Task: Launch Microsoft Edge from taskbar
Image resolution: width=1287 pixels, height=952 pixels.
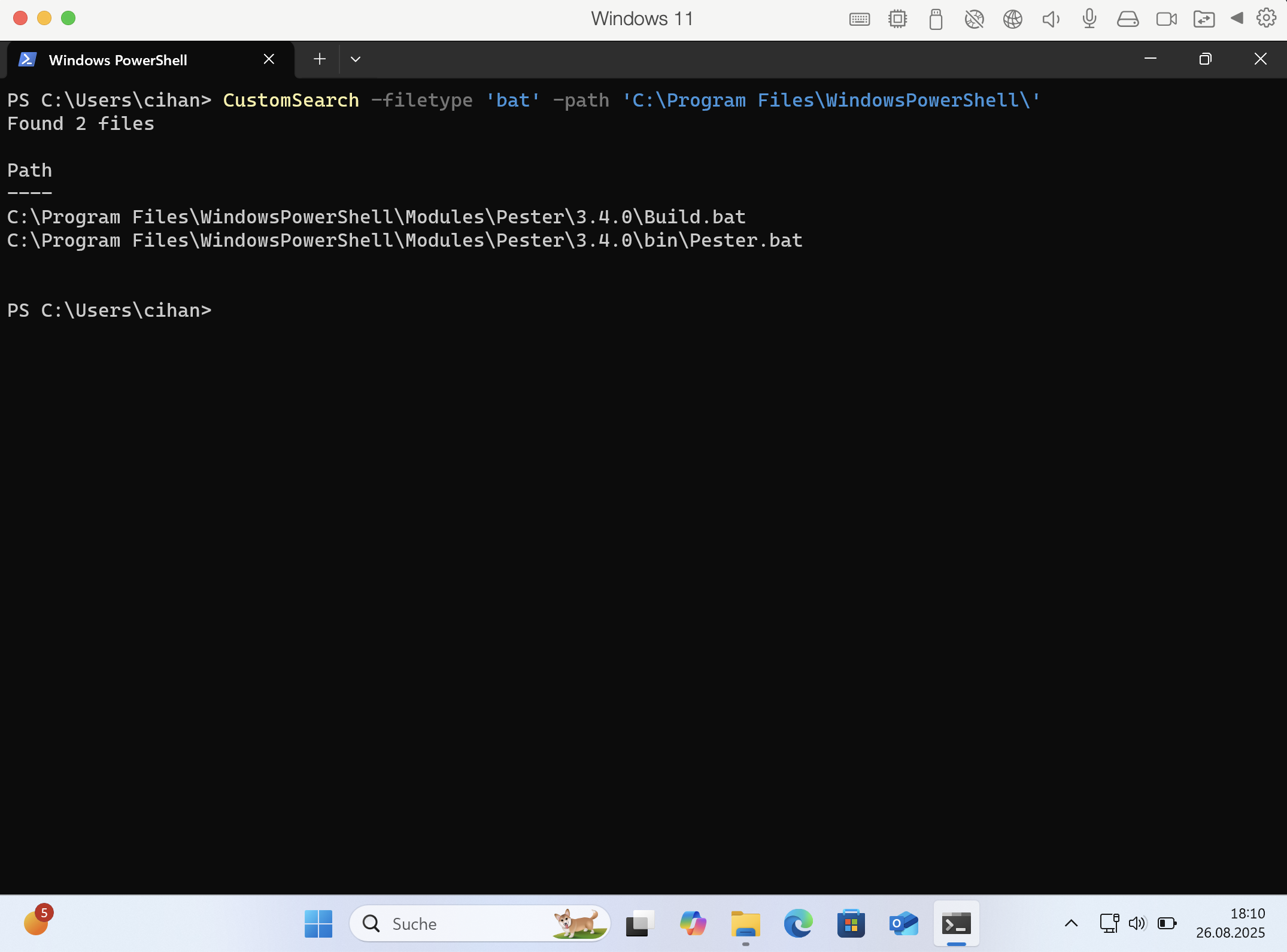Action: click(x=798, y=924)
